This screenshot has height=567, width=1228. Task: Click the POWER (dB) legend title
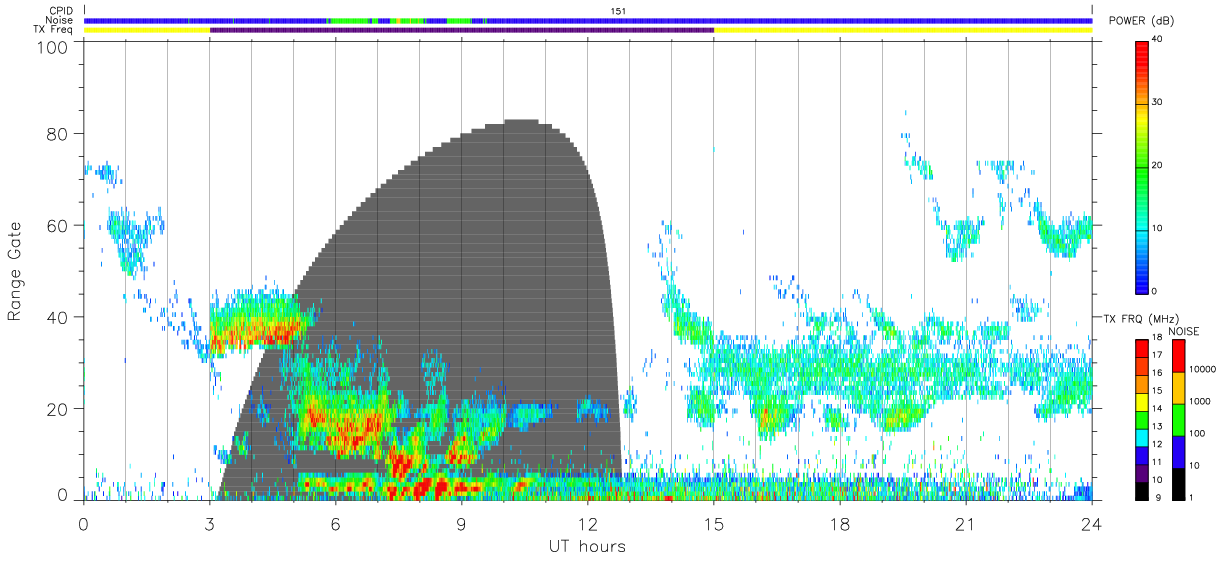1142,21
